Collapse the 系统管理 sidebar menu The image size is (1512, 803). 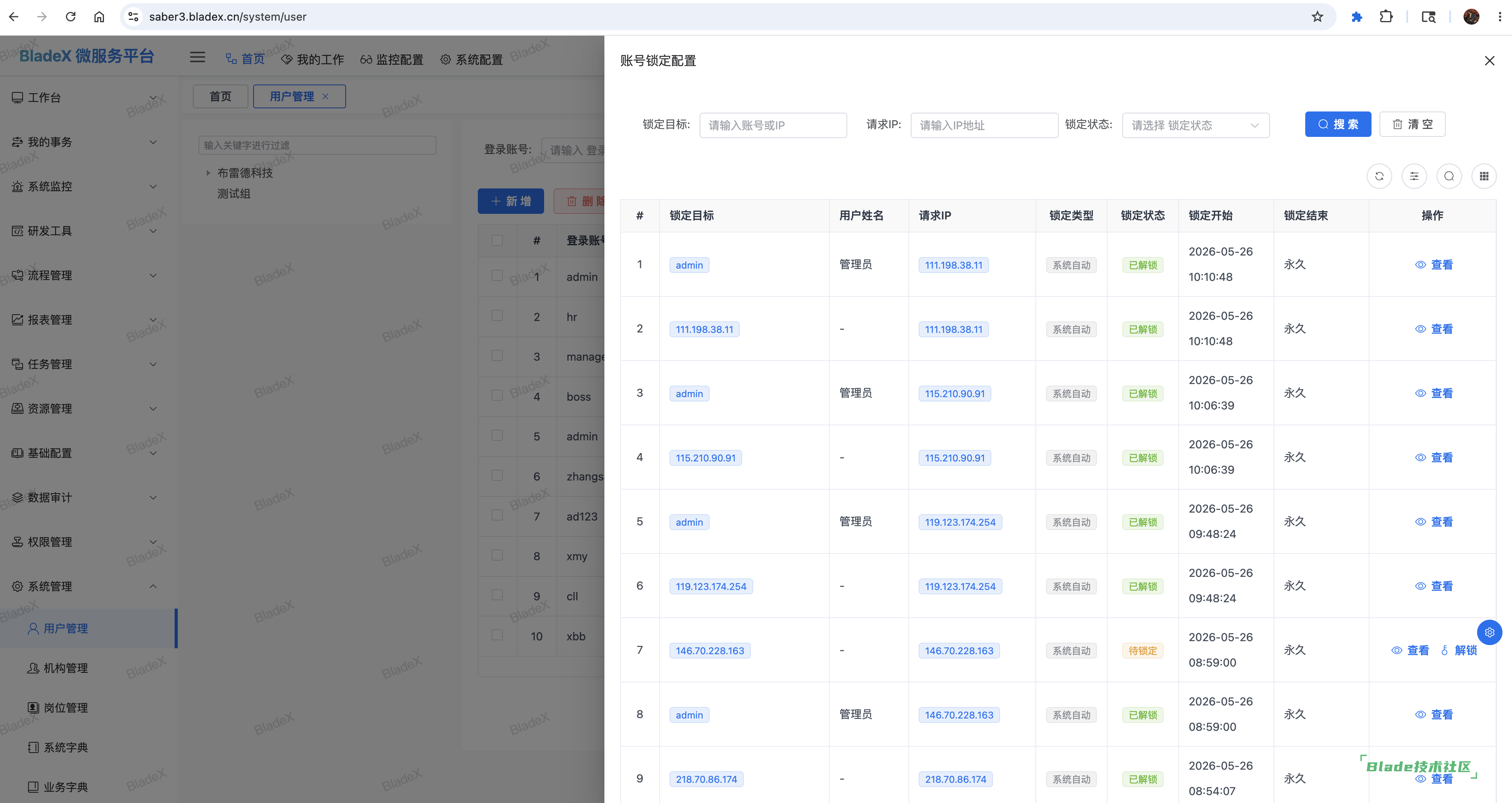(x=88, y=586)
